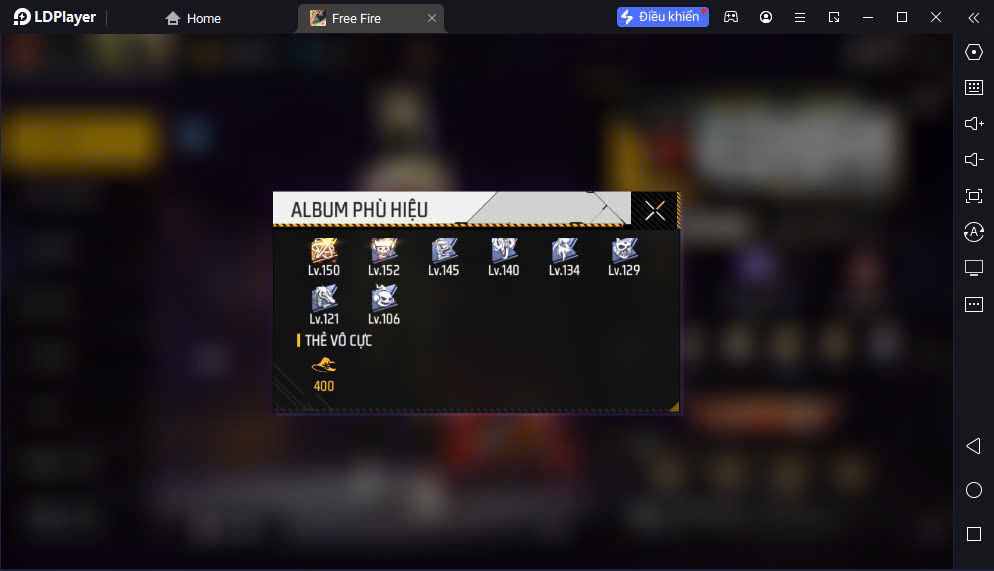
Task: Close the Album Phù Hiệu dialog
Action: 655,210
